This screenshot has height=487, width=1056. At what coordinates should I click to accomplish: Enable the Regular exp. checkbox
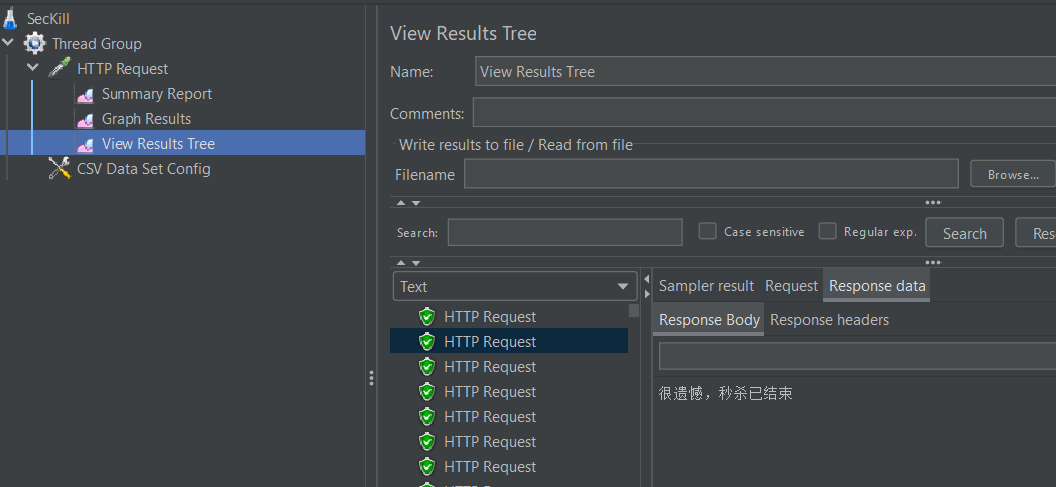coord(827,231)
